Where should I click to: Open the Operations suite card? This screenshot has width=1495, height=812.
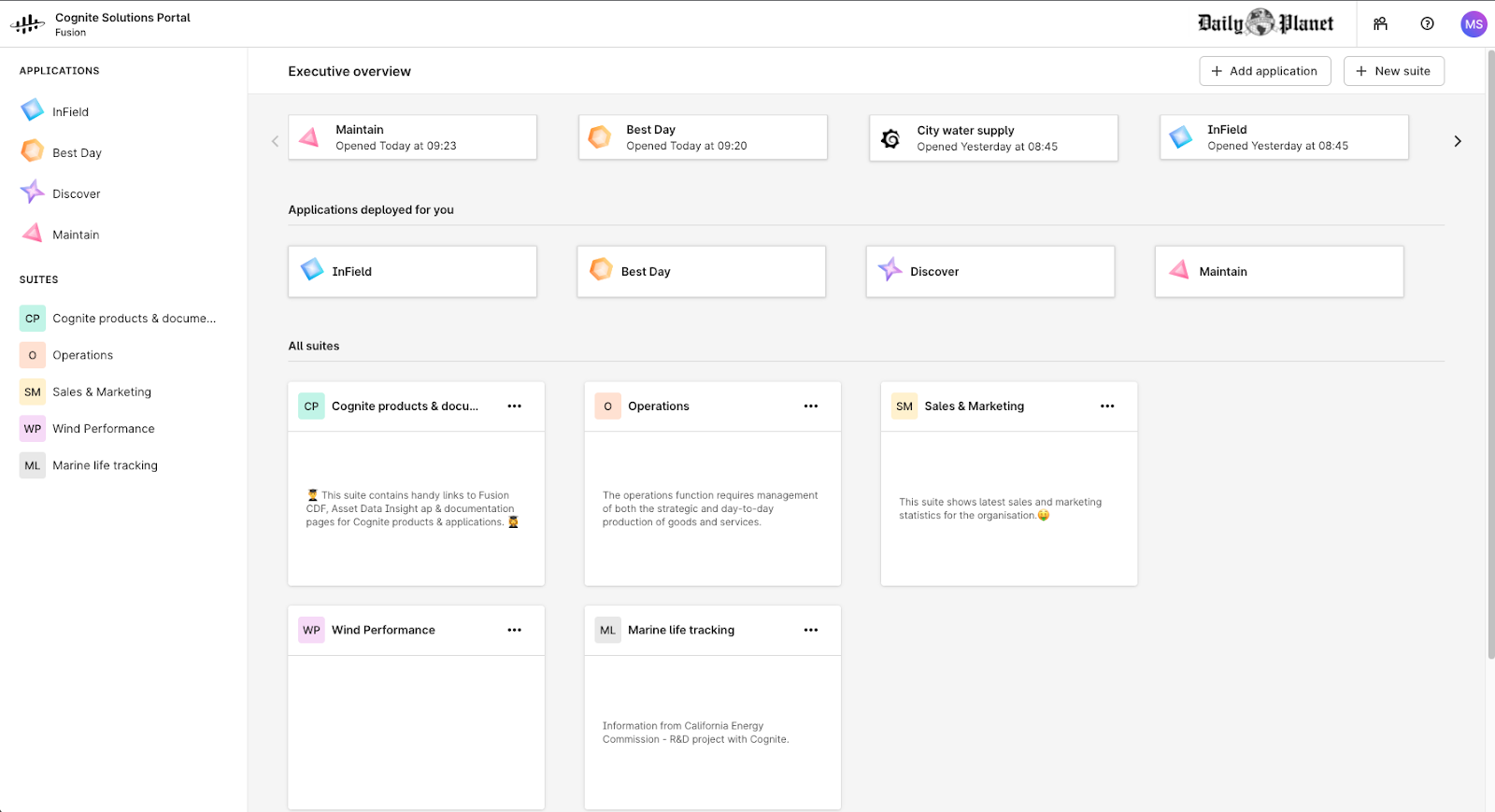pos(712,484)
